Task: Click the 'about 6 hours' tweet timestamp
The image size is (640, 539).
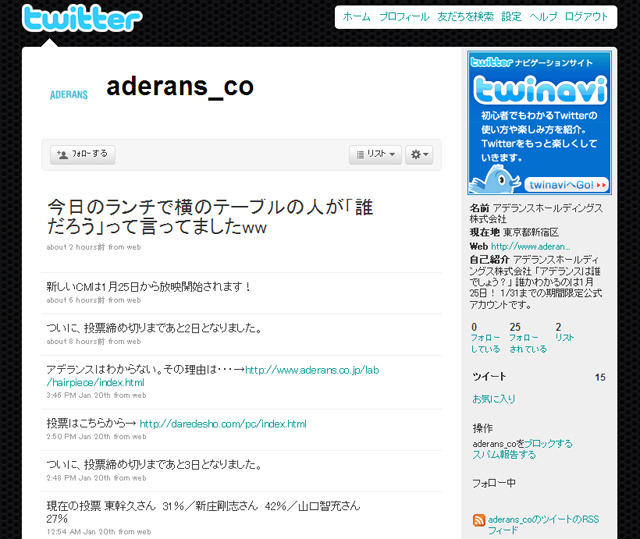Action: 93,300
